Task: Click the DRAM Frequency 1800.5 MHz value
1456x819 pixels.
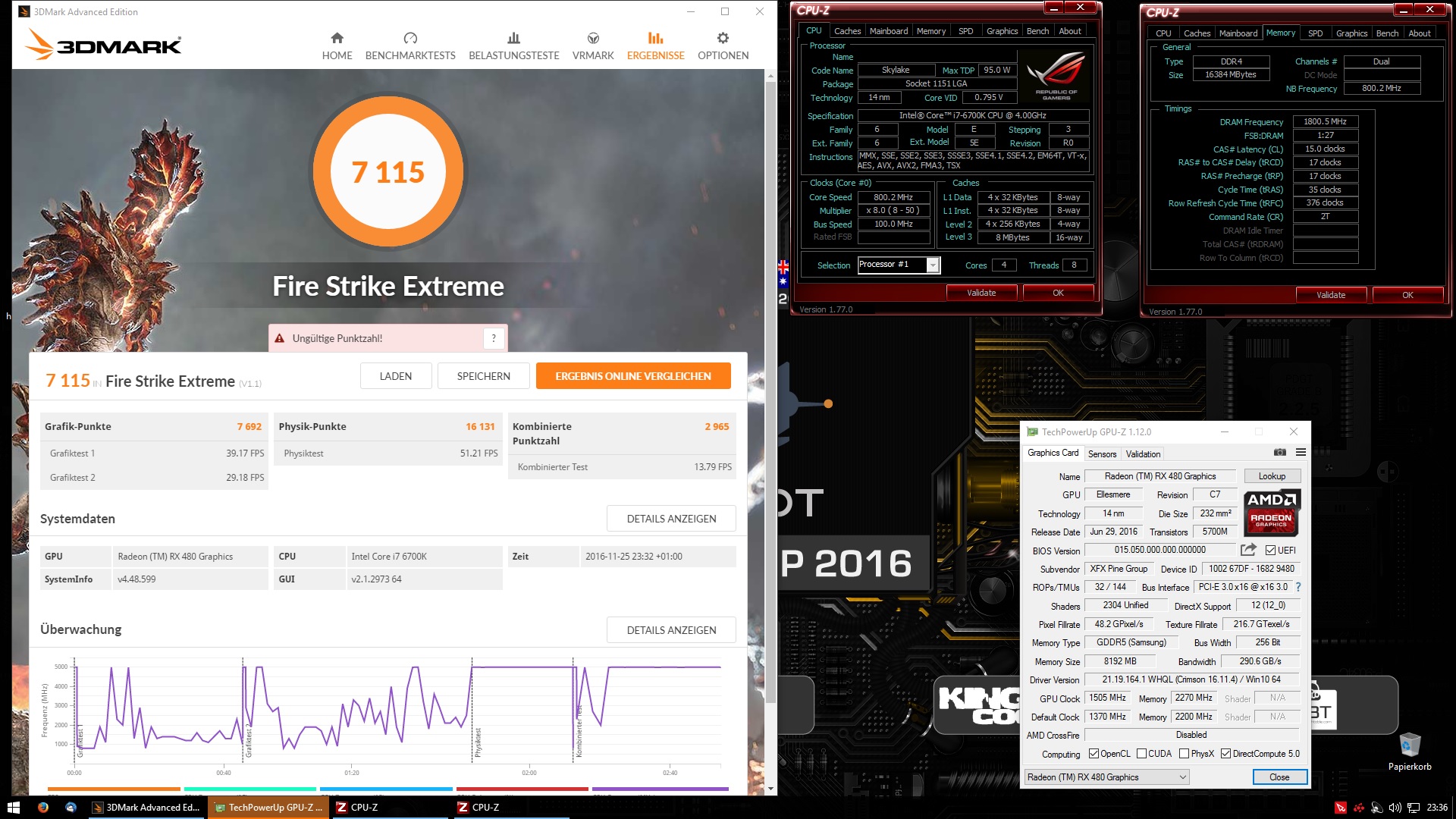Action: tap(1325, 121)
